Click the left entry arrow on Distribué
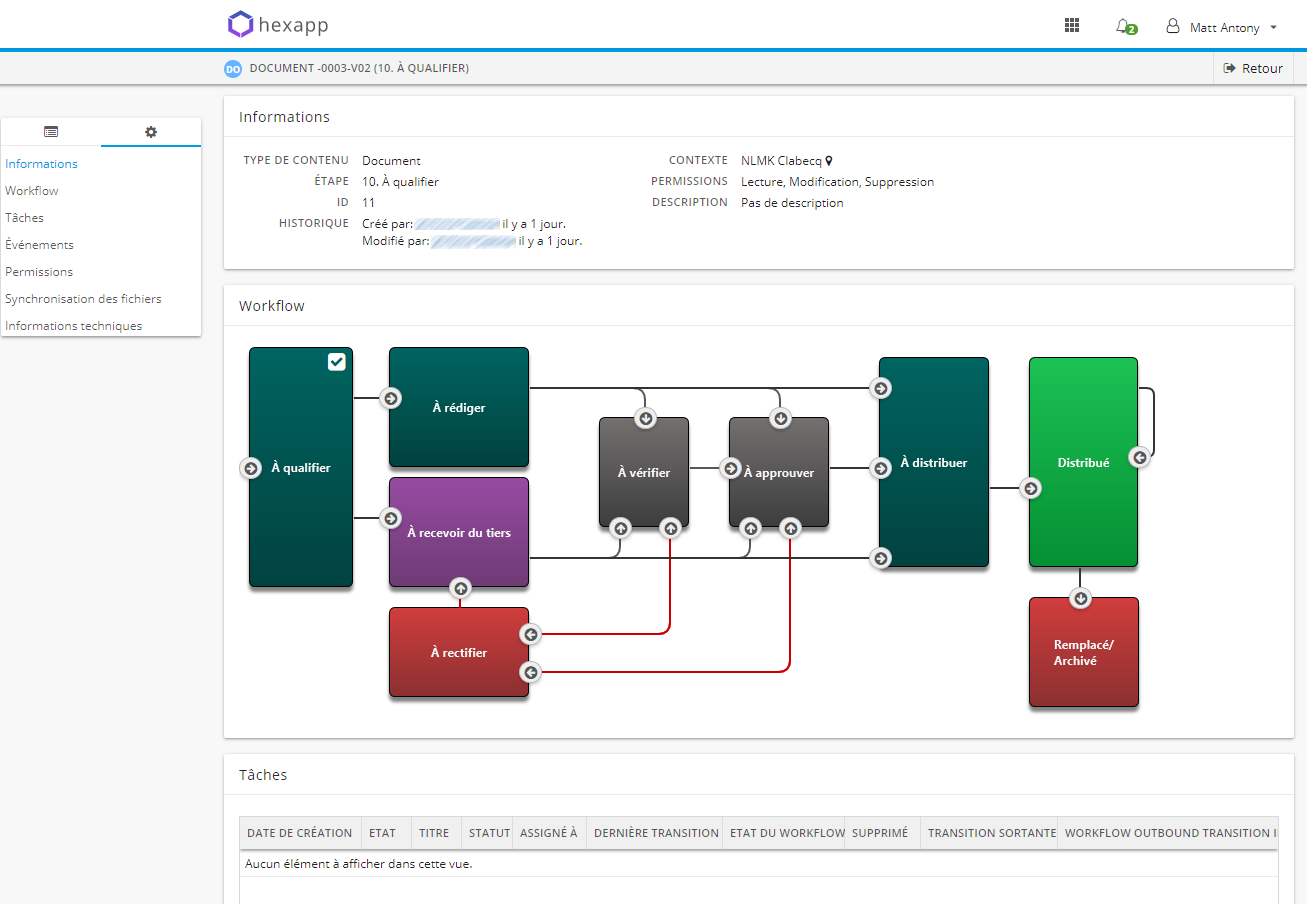The height and width of the screenshot is (904, 1307). pos(1031,488)
